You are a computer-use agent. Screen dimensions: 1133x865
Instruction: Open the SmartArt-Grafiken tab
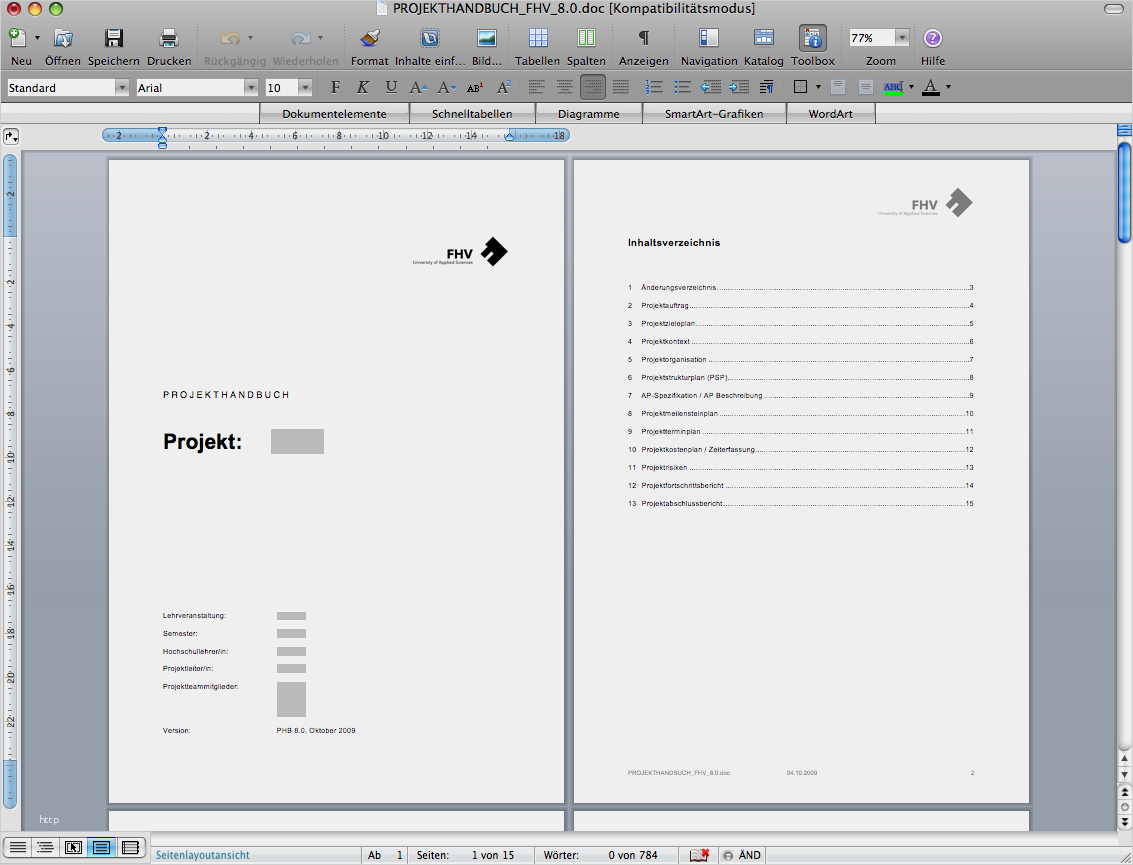[x=714, y=113]
